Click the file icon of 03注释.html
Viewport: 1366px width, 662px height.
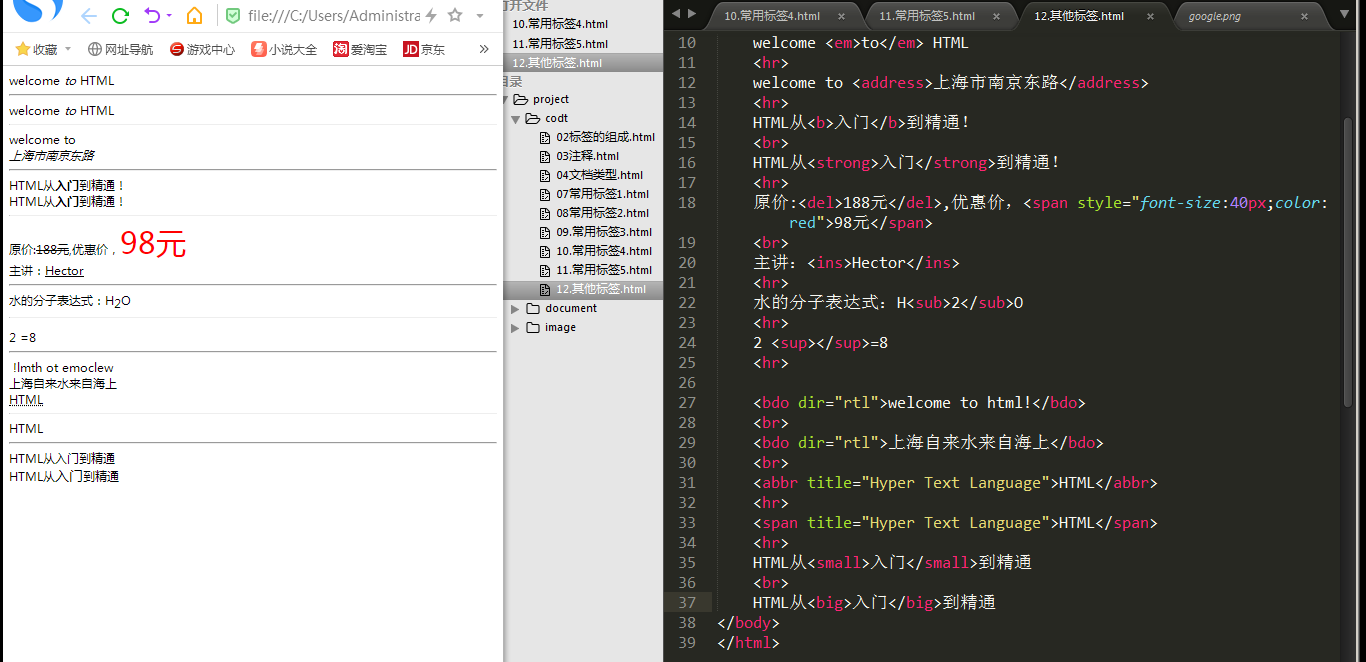tap(545, 156)
